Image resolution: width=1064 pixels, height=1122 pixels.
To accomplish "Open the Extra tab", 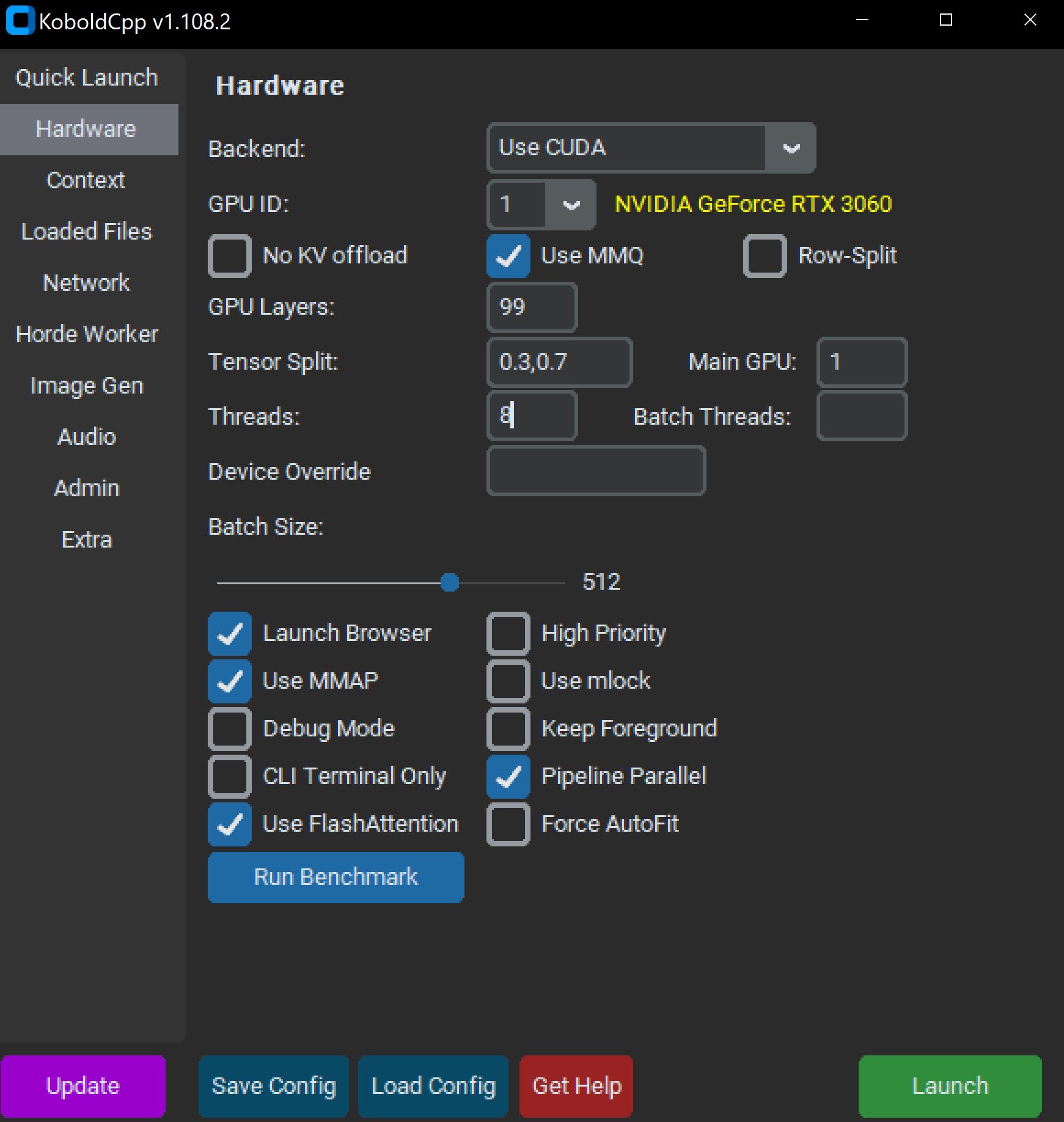I will (87, 540).
